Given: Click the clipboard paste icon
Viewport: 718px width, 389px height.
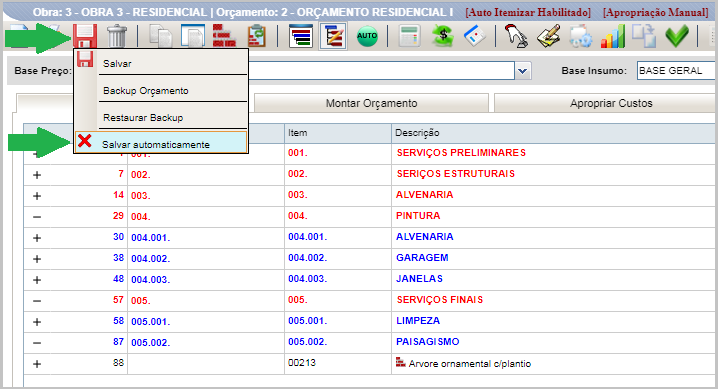Looking at the screenshot, I should tap(257, 37).
